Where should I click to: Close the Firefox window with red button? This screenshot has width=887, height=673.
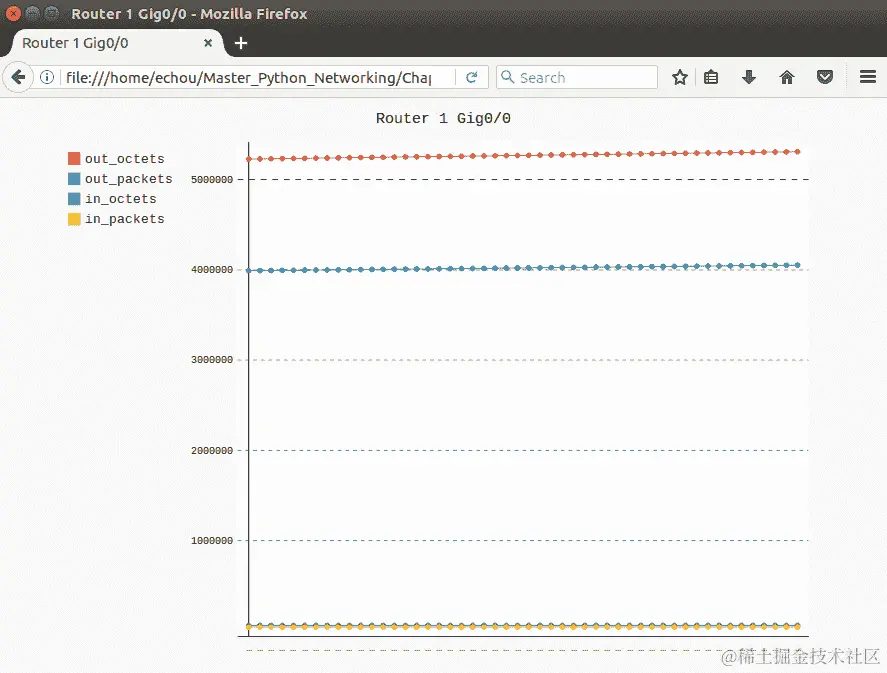point(13,13)
